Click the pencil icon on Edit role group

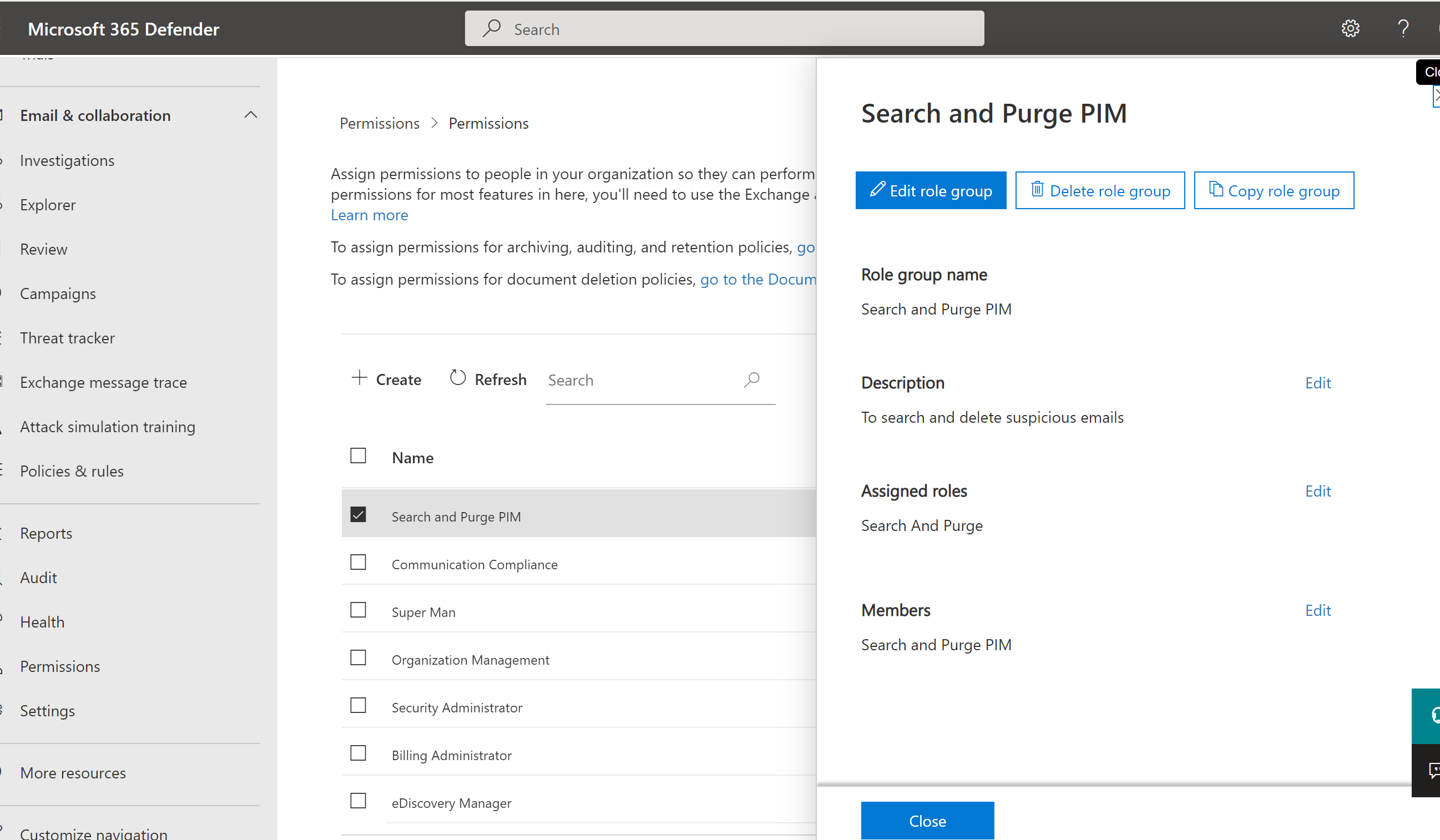[877, 189]
